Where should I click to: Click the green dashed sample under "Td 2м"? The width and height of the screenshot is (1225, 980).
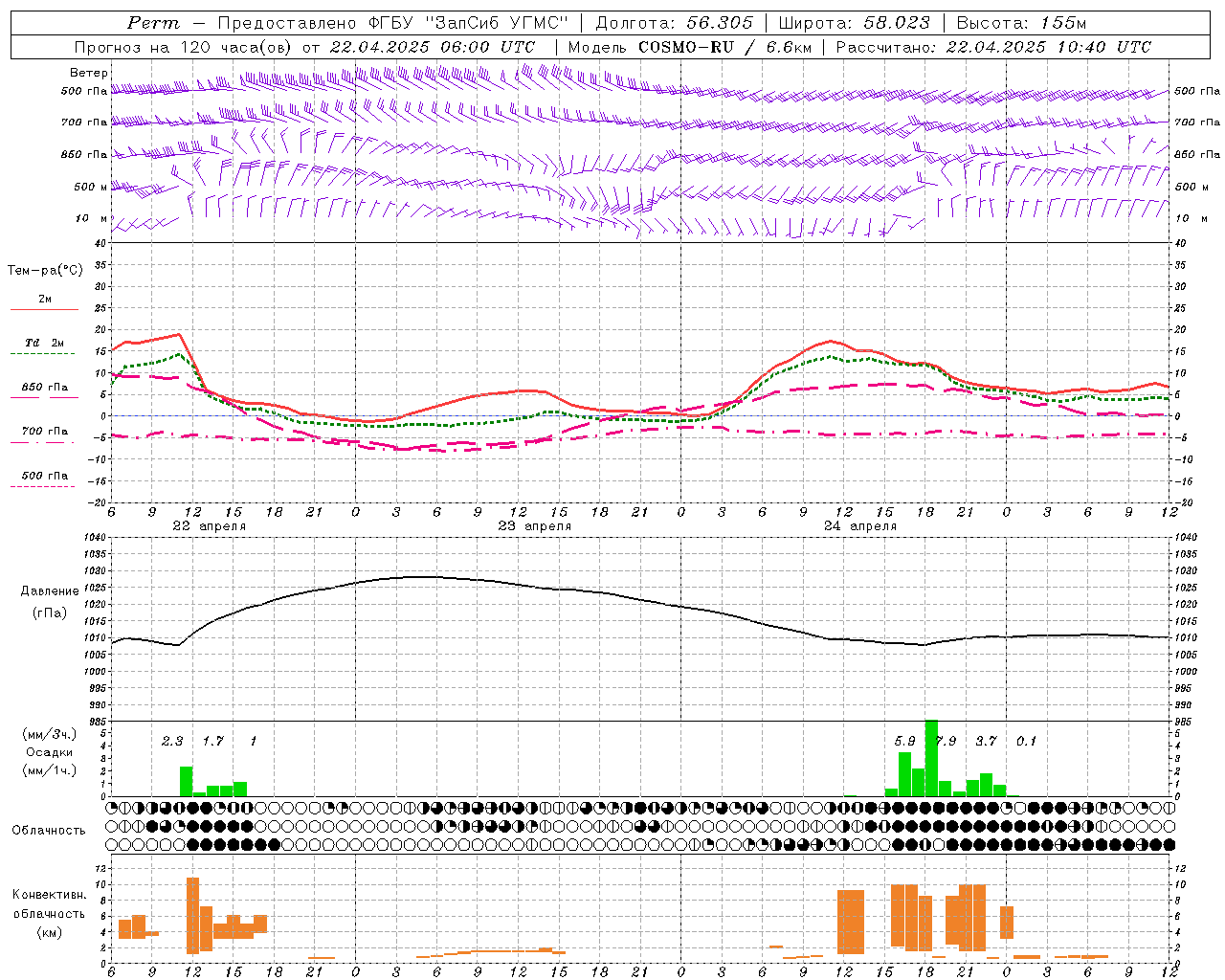[42, 354]
